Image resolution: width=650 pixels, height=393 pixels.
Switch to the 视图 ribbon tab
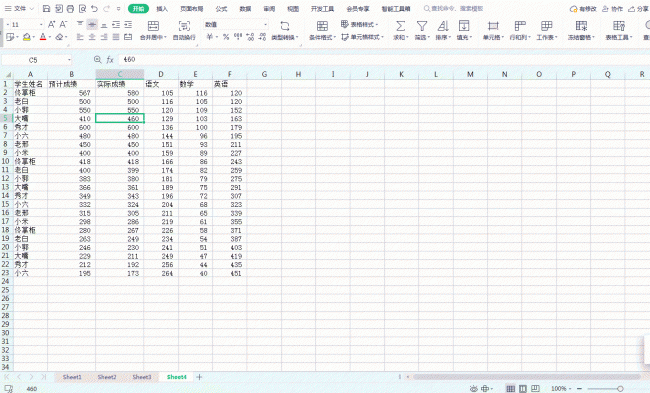pyautogui.click(x=293, y=9)
